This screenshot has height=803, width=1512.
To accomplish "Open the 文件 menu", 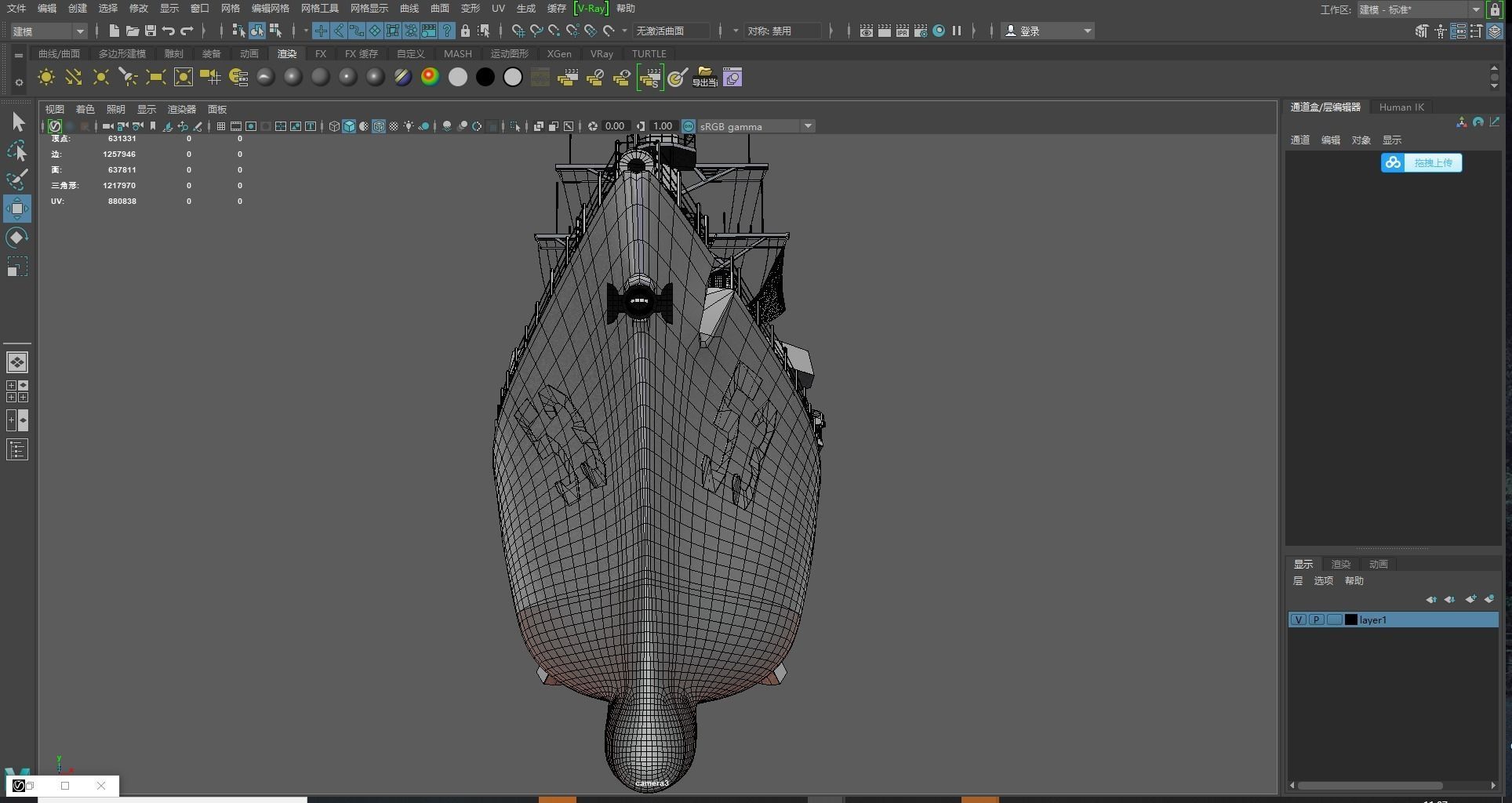I will [16, 8].
